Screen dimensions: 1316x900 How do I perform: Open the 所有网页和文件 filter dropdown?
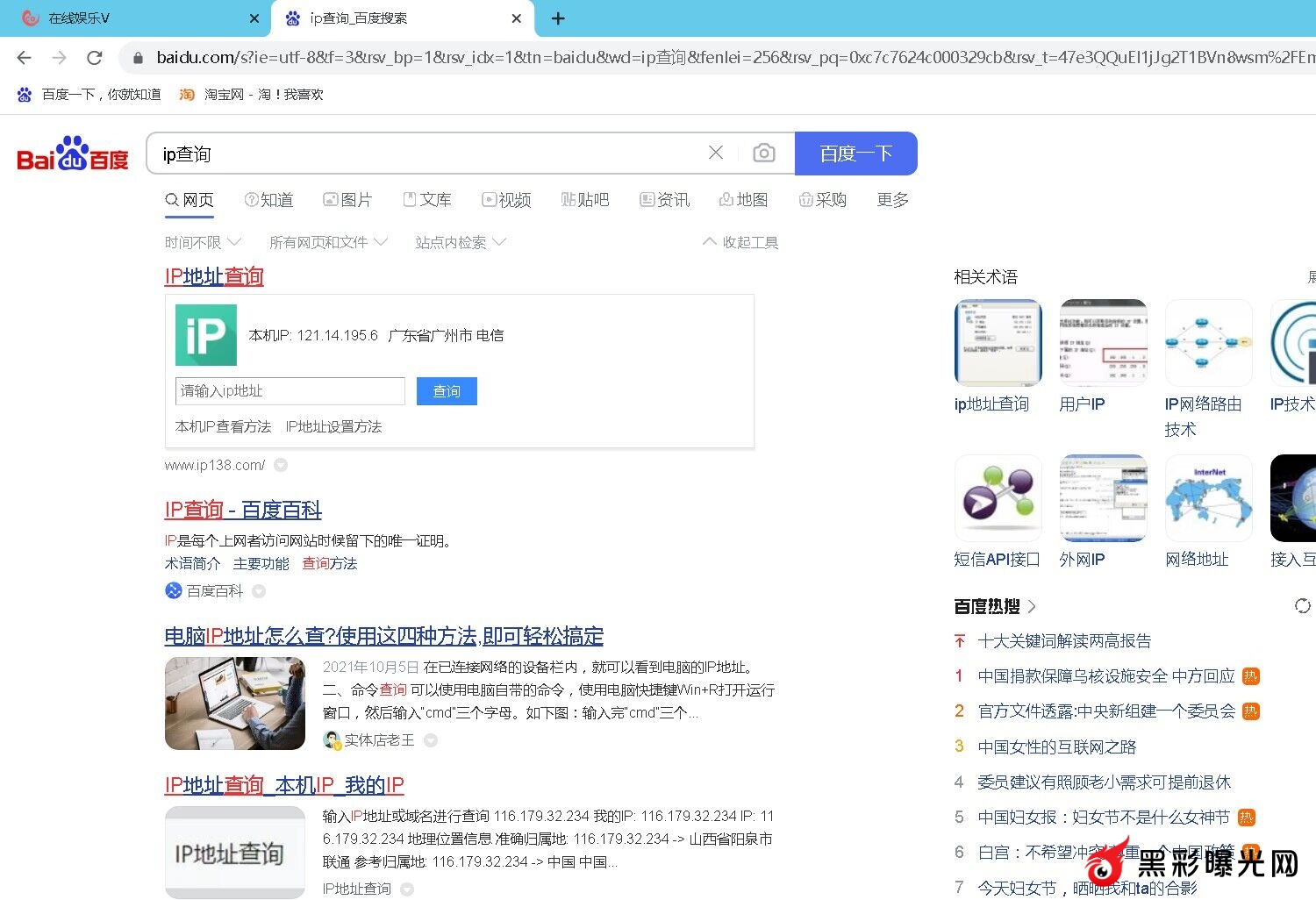(328, 242)
